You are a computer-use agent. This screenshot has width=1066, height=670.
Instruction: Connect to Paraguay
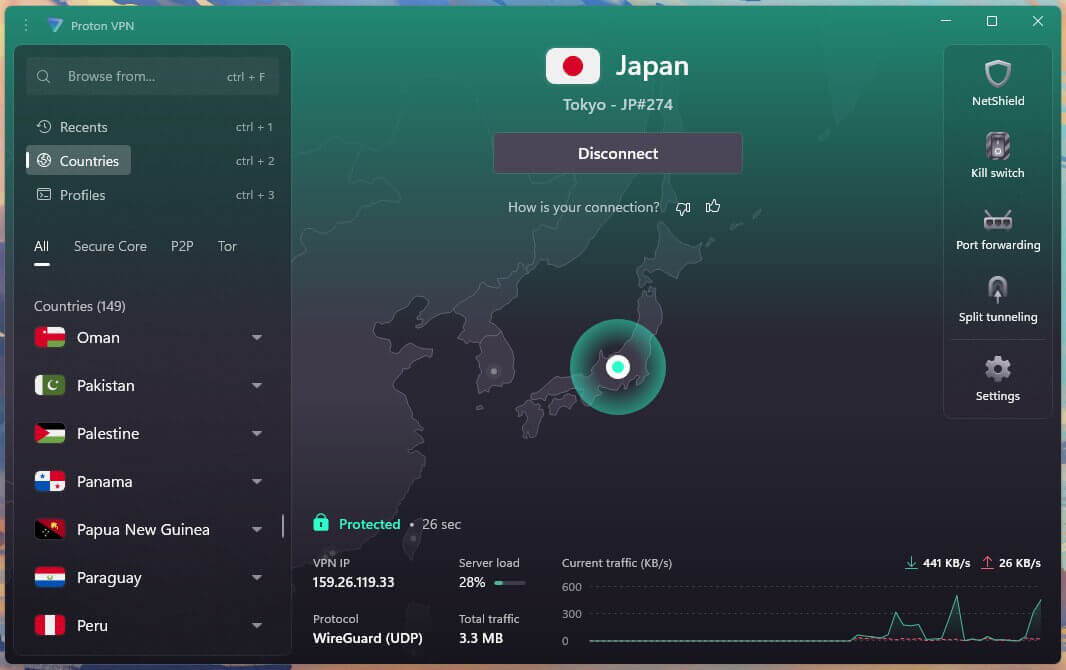[x=109, y=578]
